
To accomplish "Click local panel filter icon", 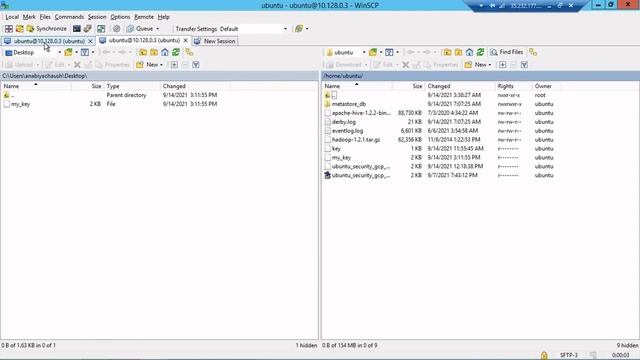I will click(x=84, y=52).
